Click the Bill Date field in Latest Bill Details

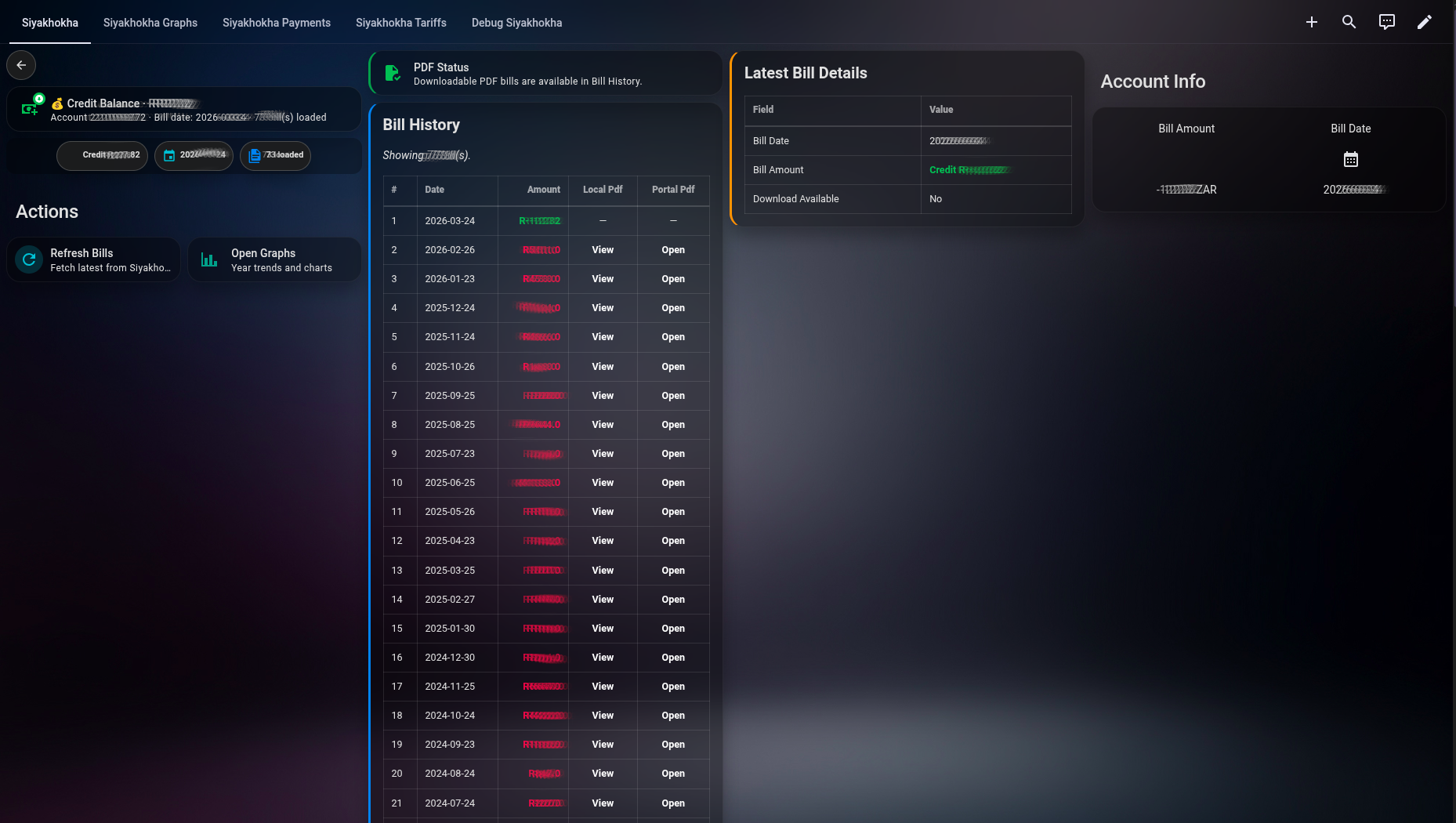[907, 141]
